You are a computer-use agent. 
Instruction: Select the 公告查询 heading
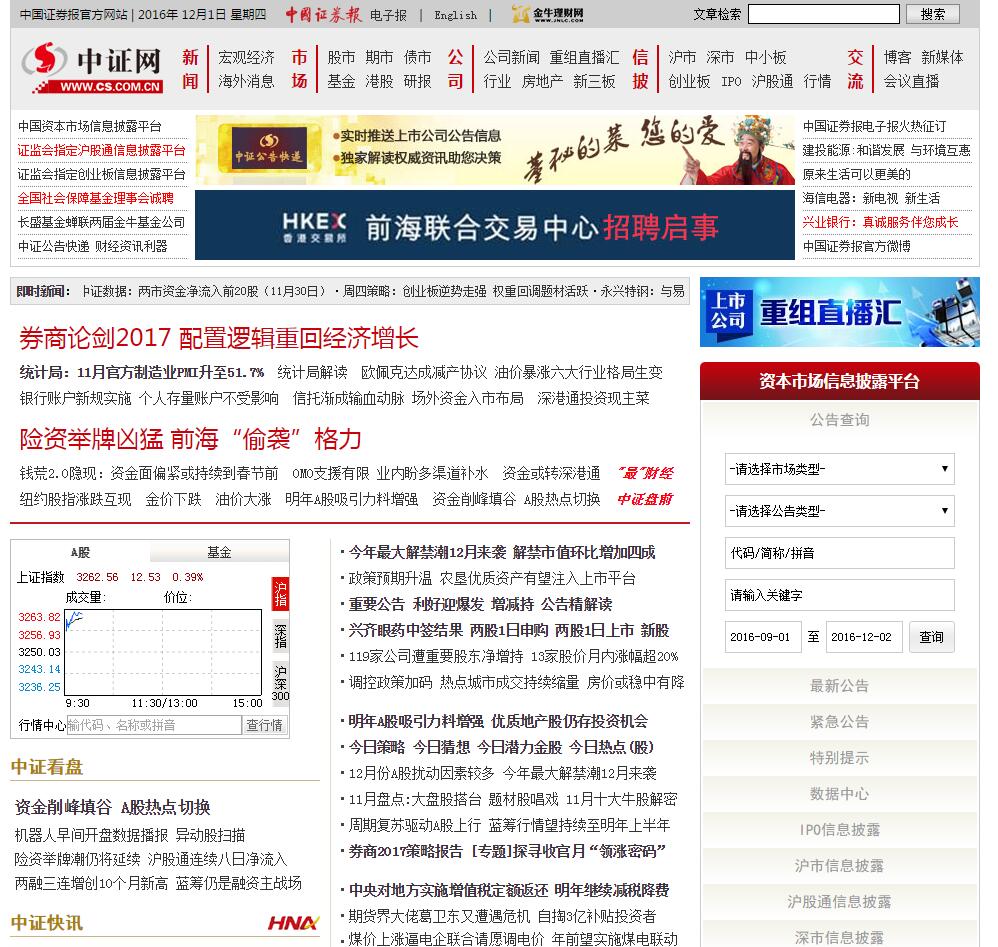[840, 420]
